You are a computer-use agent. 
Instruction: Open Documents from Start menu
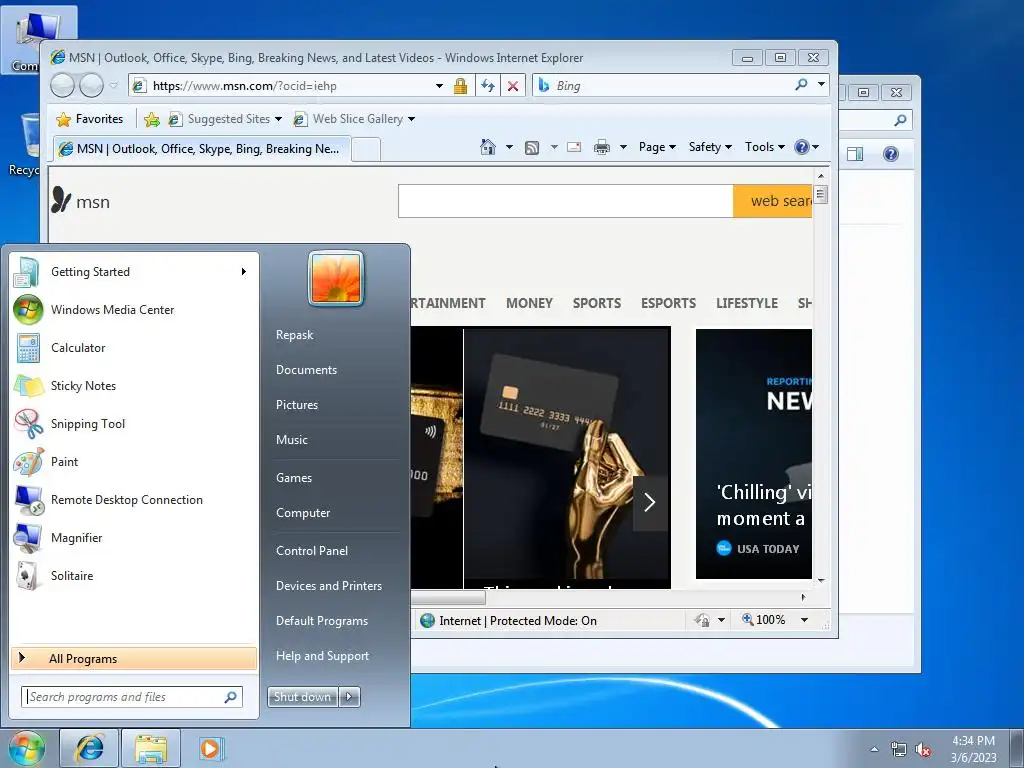(x=306, y=370)
